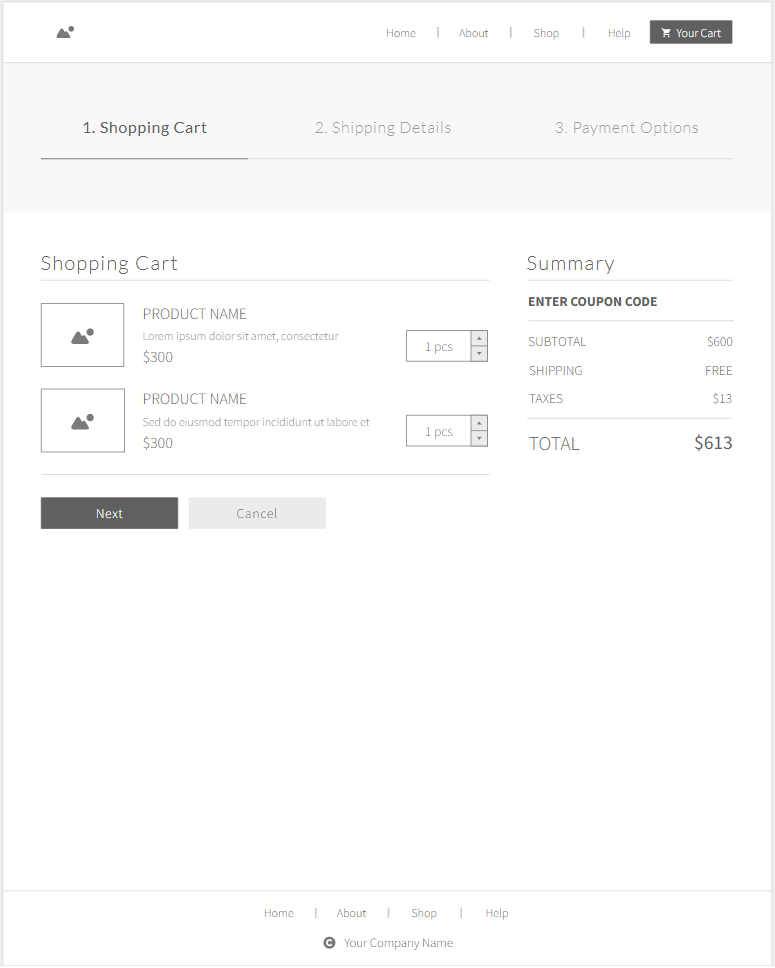Go to Home in top navigation
The image size is (775, 968).
401,33
